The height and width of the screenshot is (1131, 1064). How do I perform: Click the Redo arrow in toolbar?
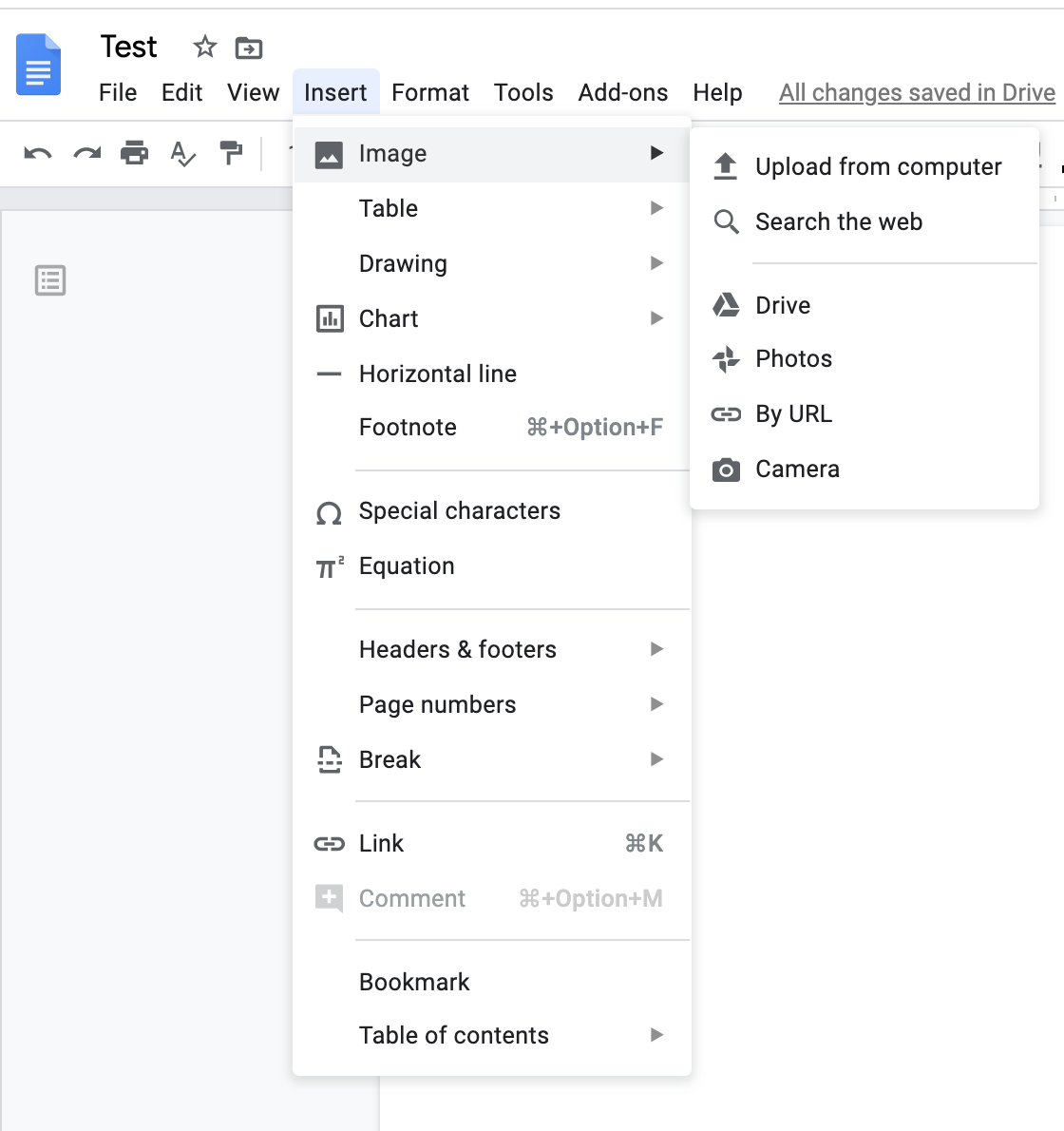87,153
